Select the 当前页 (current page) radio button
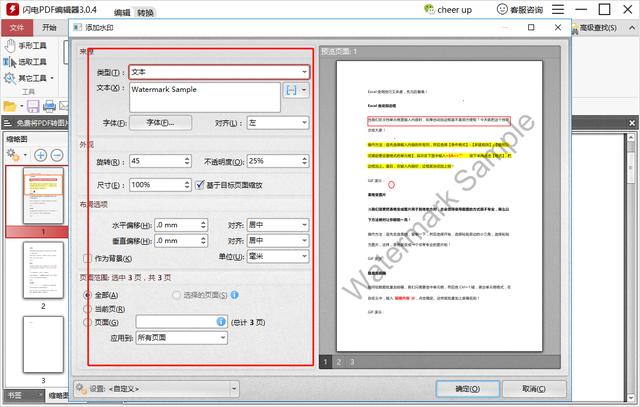This screenshot has height=407, width=640. coord(89,308)
